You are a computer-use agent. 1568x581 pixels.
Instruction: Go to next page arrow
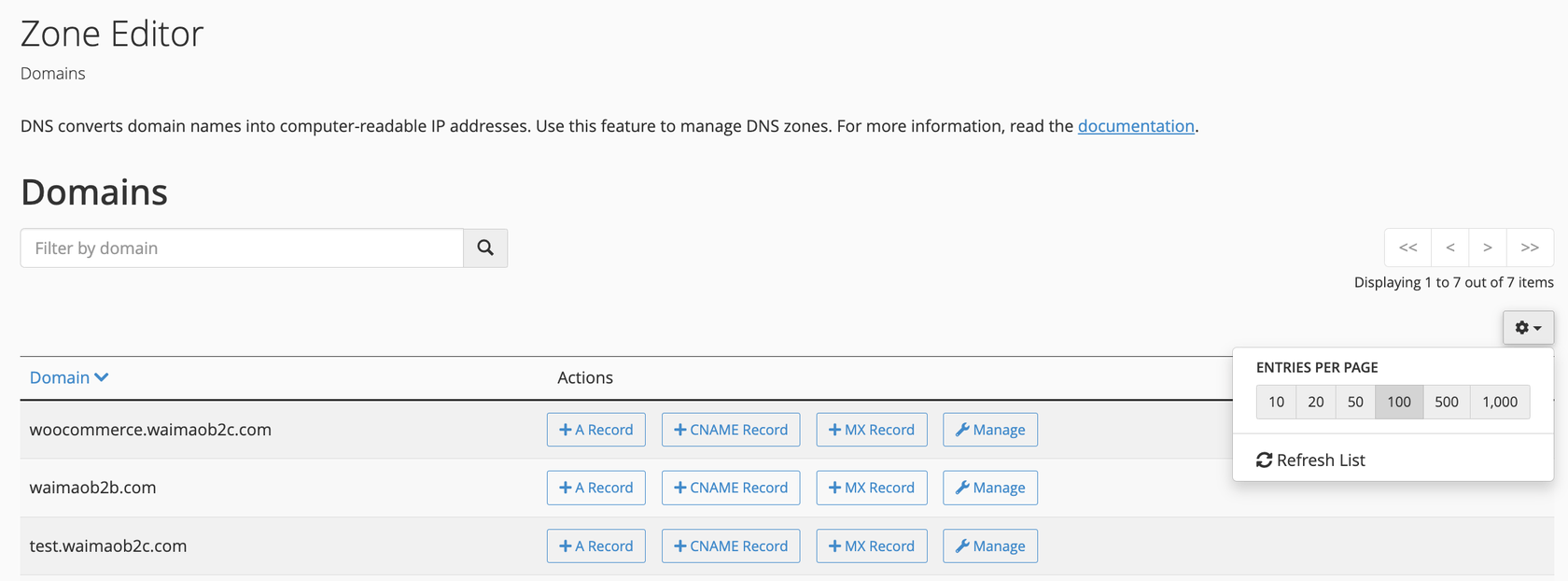1488,248
